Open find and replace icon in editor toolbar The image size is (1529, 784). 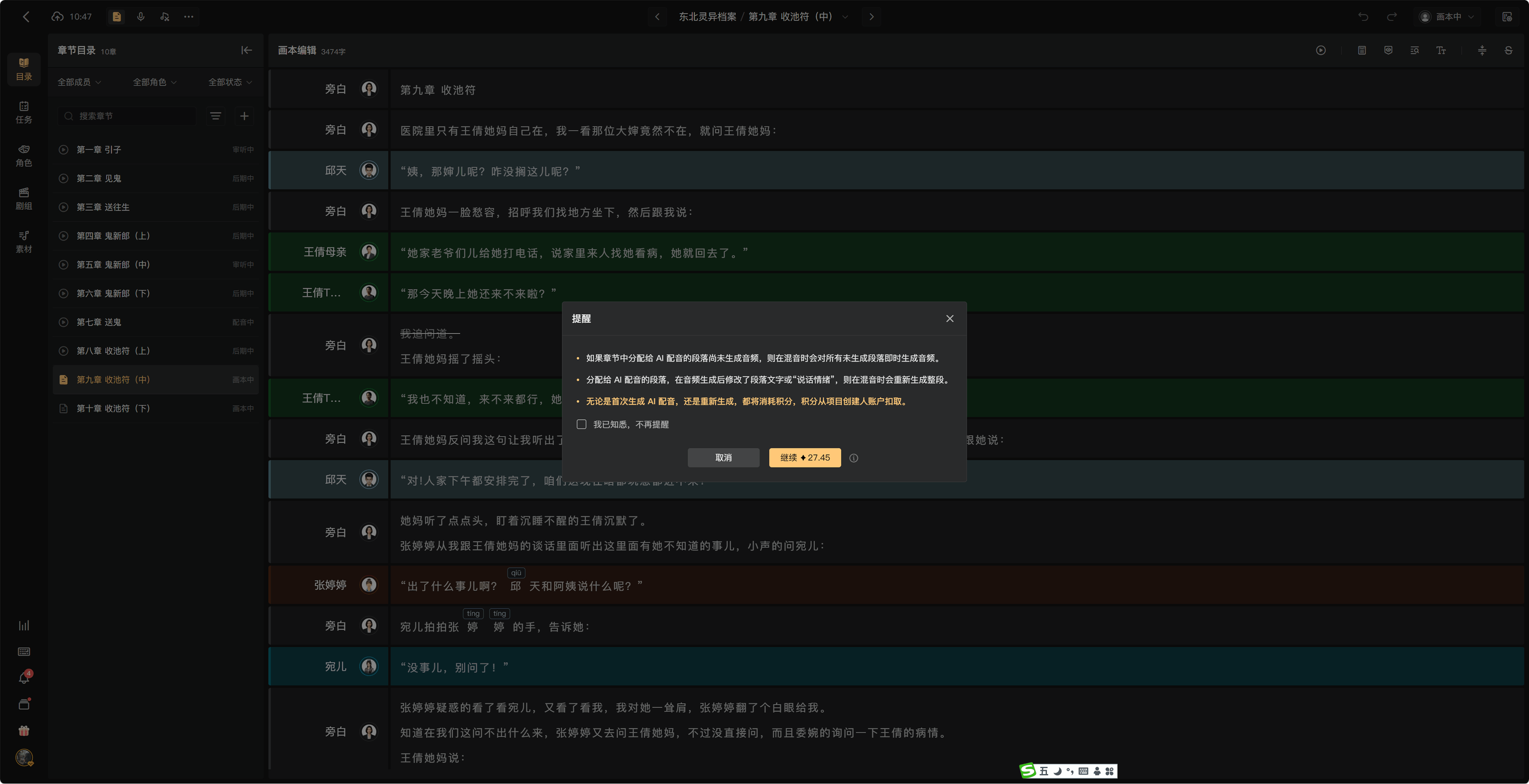click(x=1414, y=51)
